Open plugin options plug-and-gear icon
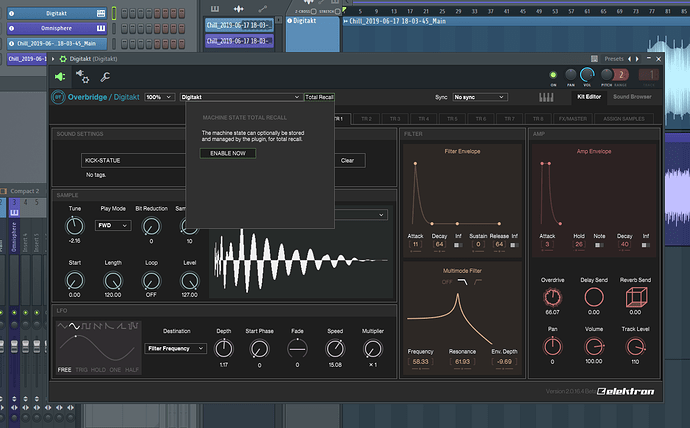 point(82,77)
